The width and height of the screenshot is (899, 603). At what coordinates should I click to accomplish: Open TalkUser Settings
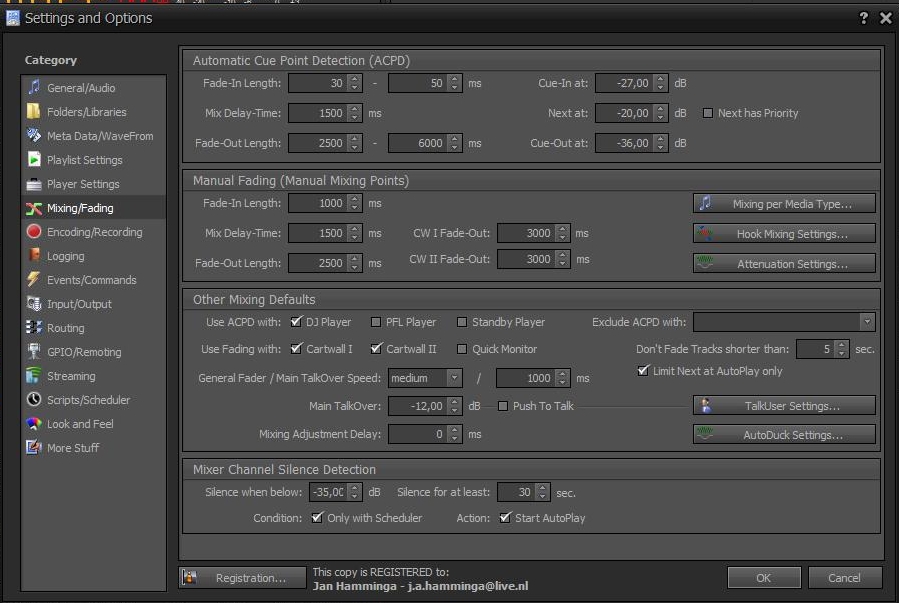784,406
